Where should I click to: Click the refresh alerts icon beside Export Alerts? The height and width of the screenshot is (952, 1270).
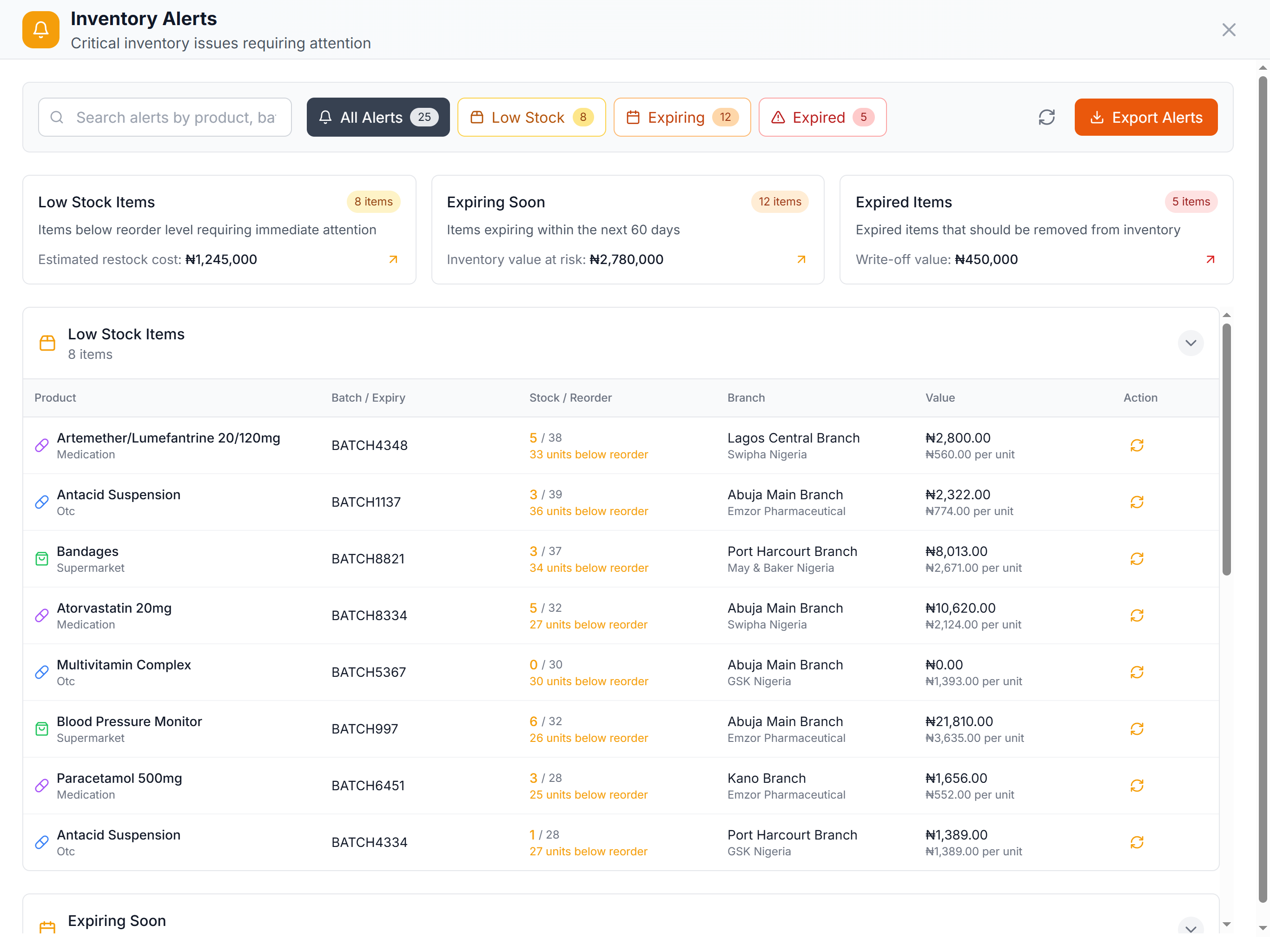point(1046,117)
